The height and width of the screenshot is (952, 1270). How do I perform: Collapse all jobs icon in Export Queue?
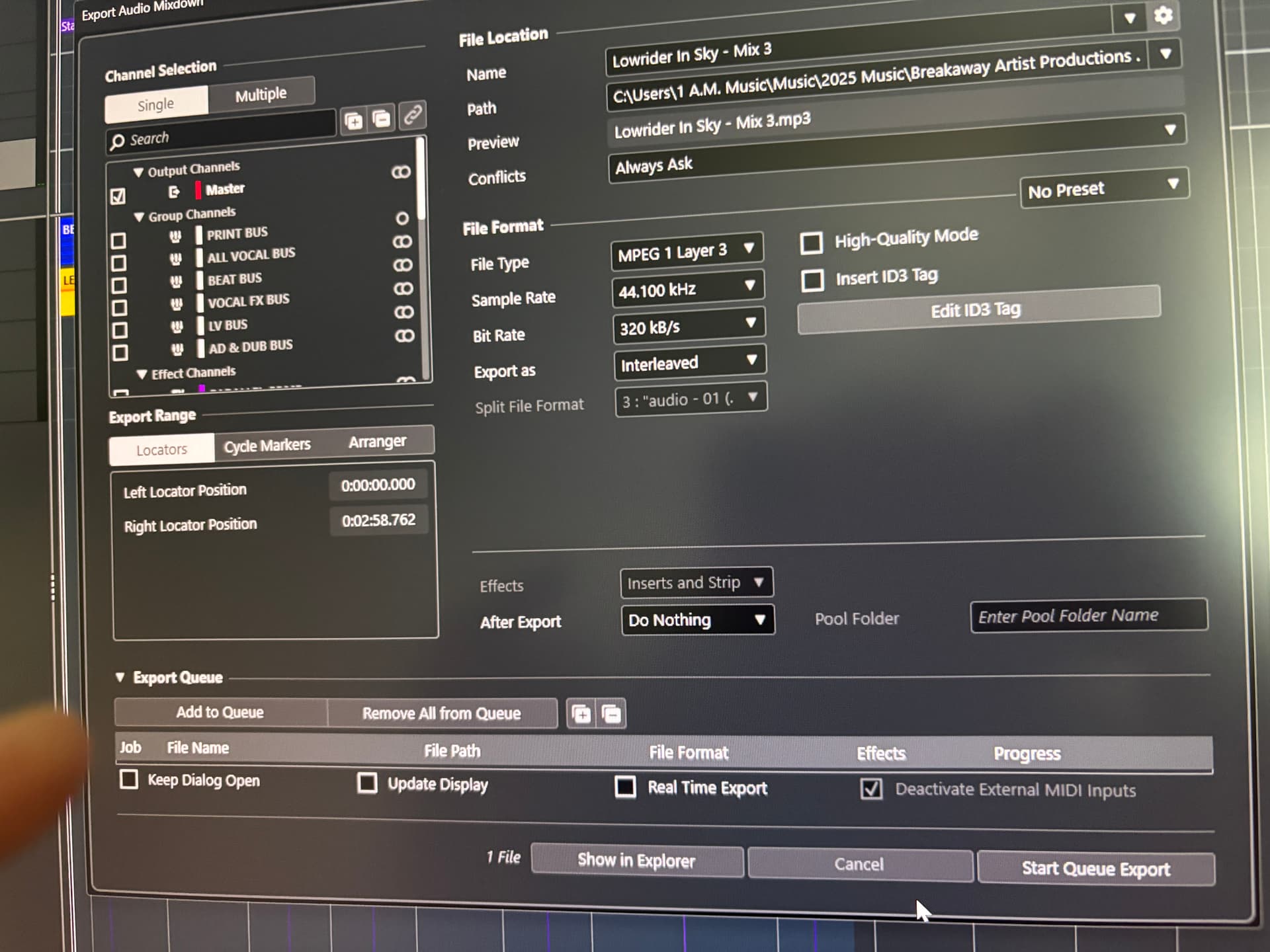tap(611, 714)
